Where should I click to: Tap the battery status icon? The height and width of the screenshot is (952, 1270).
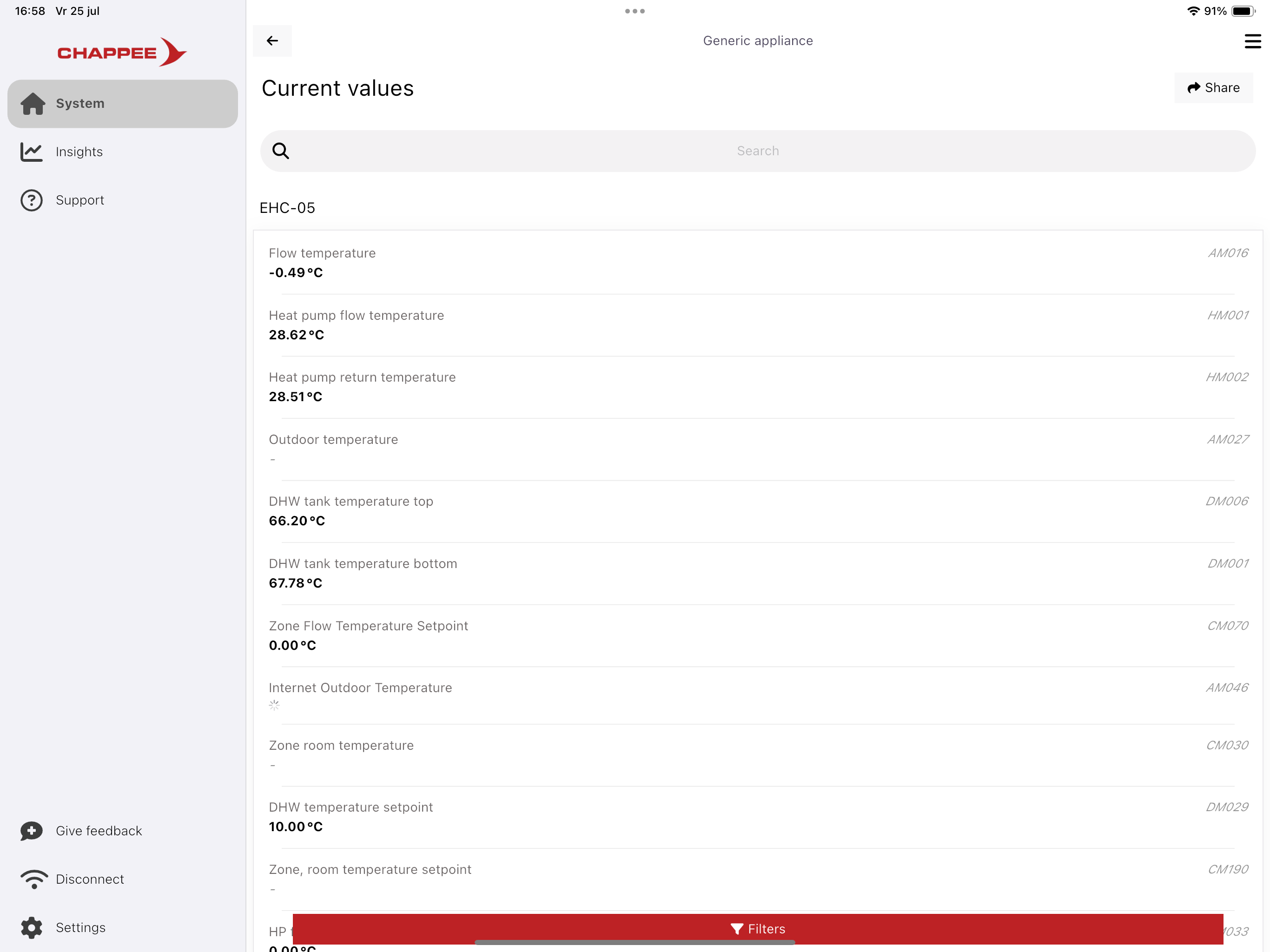click(x=1244, y=11)
